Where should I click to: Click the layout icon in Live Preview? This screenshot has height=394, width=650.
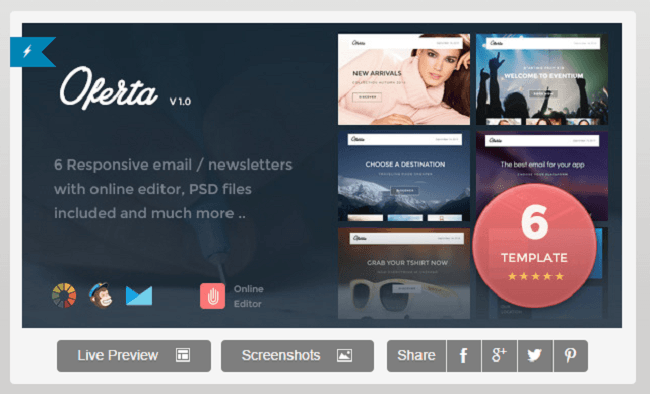click(x=183, y=355)
